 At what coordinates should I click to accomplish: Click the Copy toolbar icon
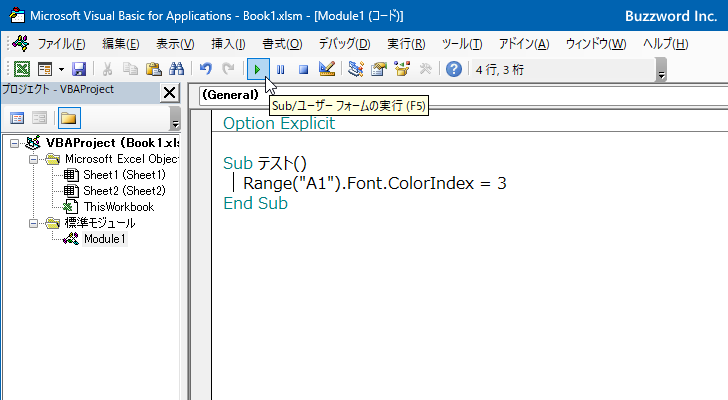pyautogui.click(x=130, y=70)
